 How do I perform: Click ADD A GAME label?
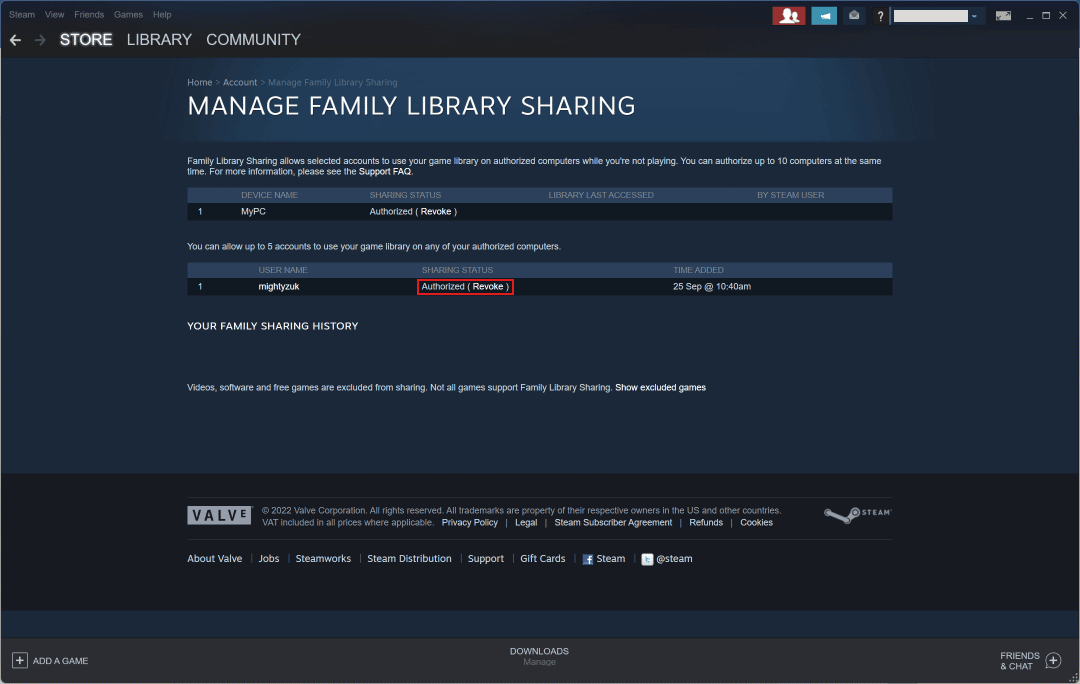(61, 661)
